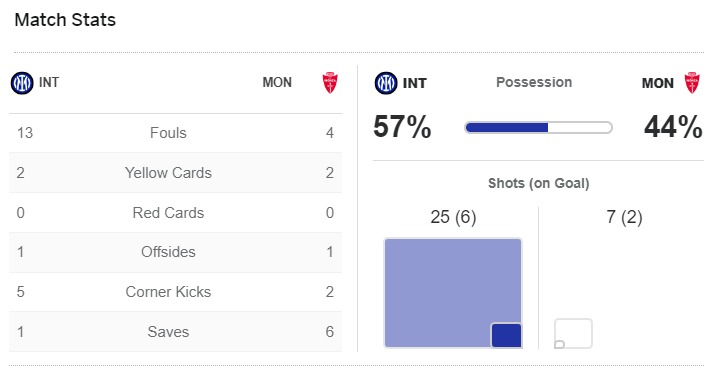Click the Inter logo in Possession panel

[386, 83]
